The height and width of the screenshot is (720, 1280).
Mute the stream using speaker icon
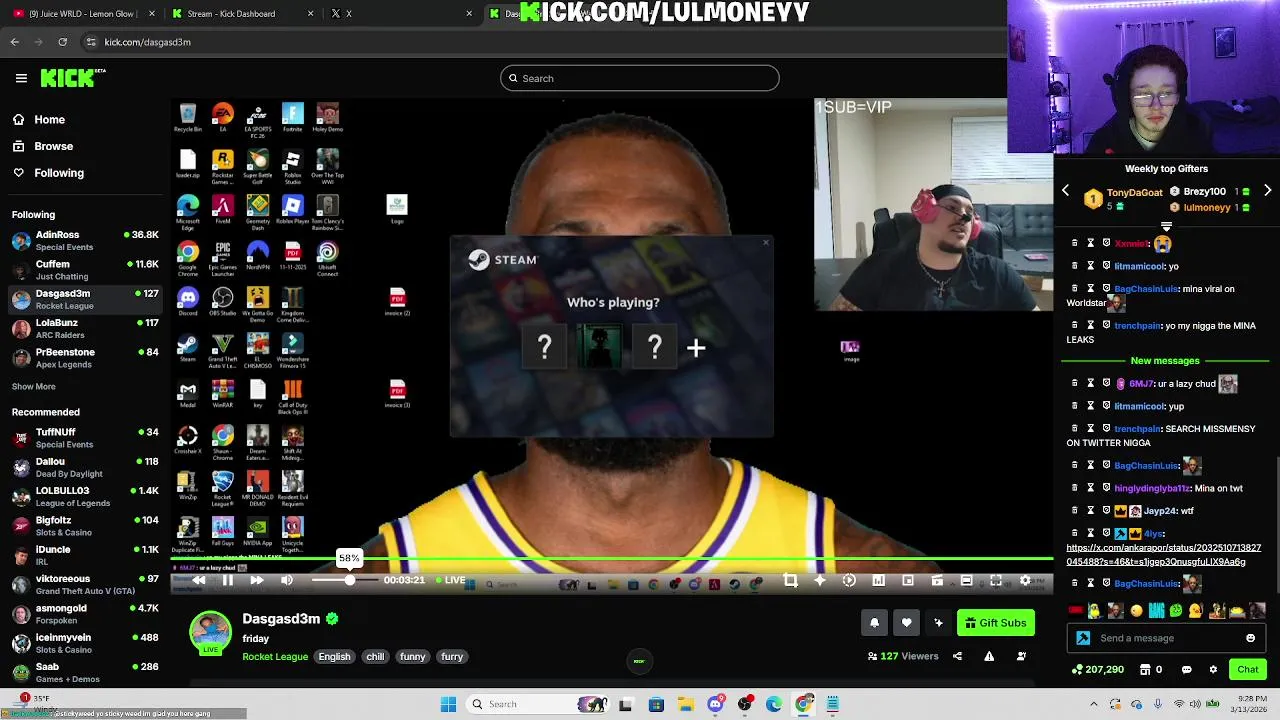click(x=287, y=580)
